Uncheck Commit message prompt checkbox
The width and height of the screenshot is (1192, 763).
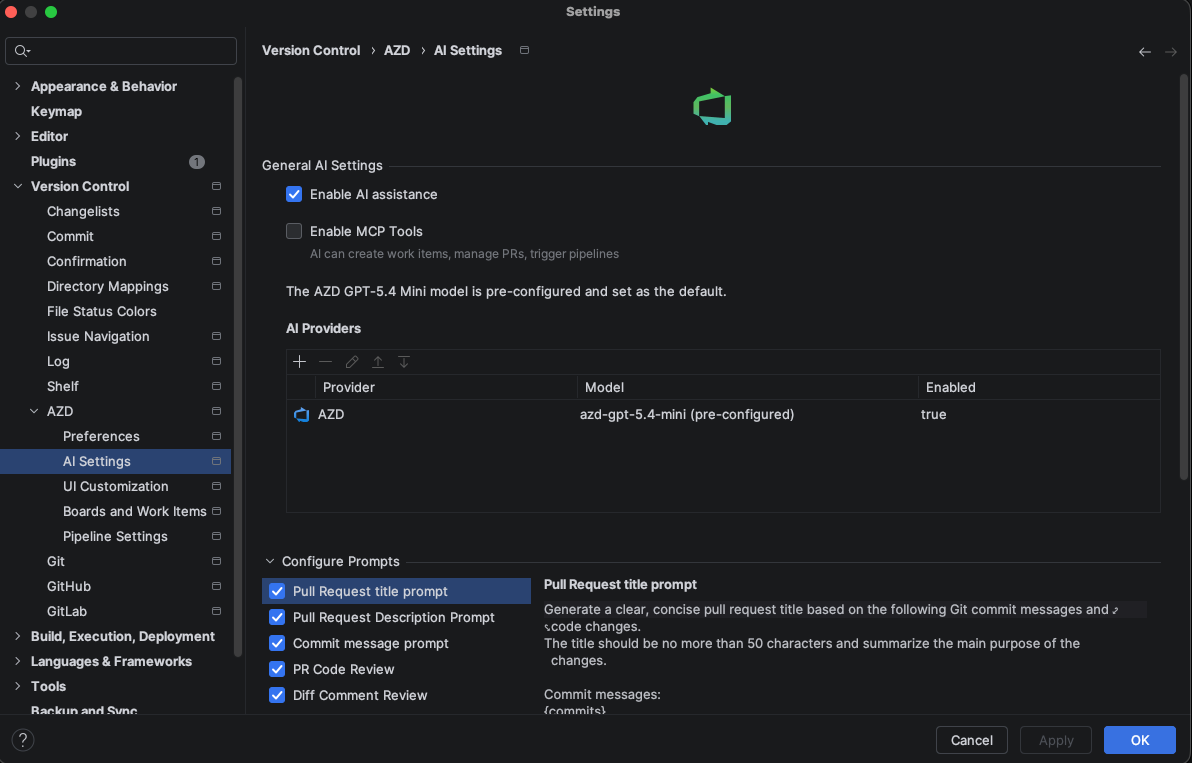[277, 643]
